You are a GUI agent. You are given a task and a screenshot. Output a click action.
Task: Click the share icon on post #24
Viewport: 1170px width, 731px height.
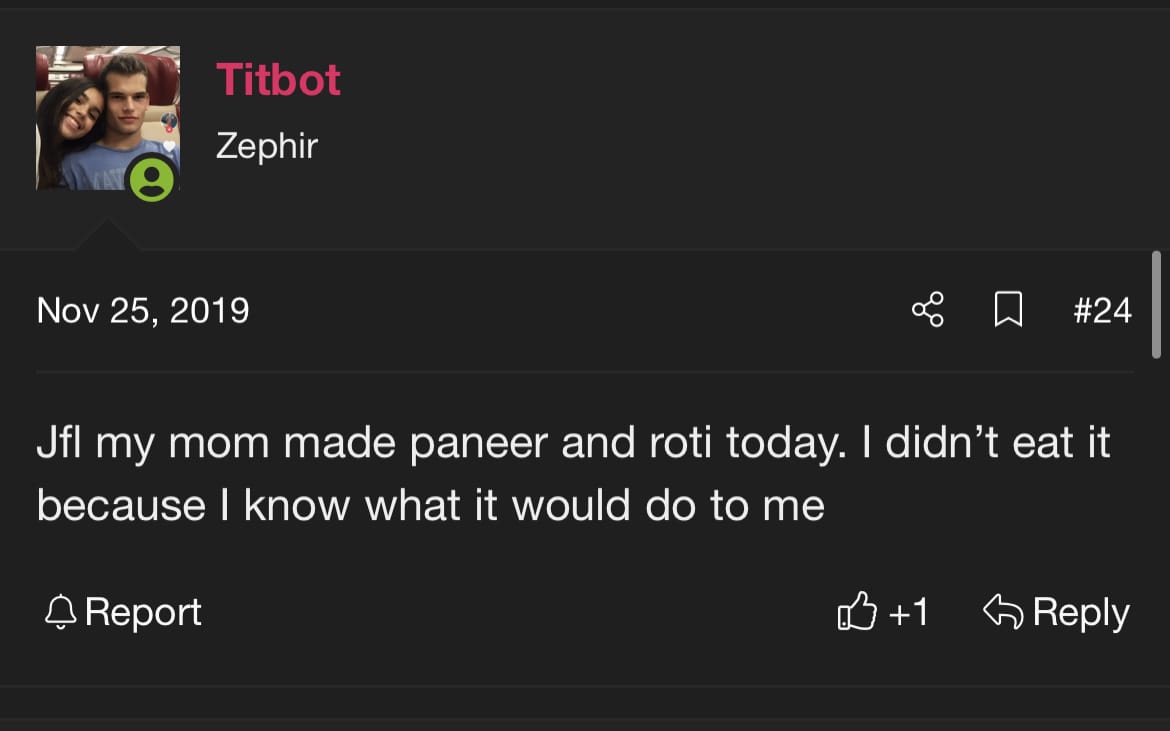[x=927, y=310]
